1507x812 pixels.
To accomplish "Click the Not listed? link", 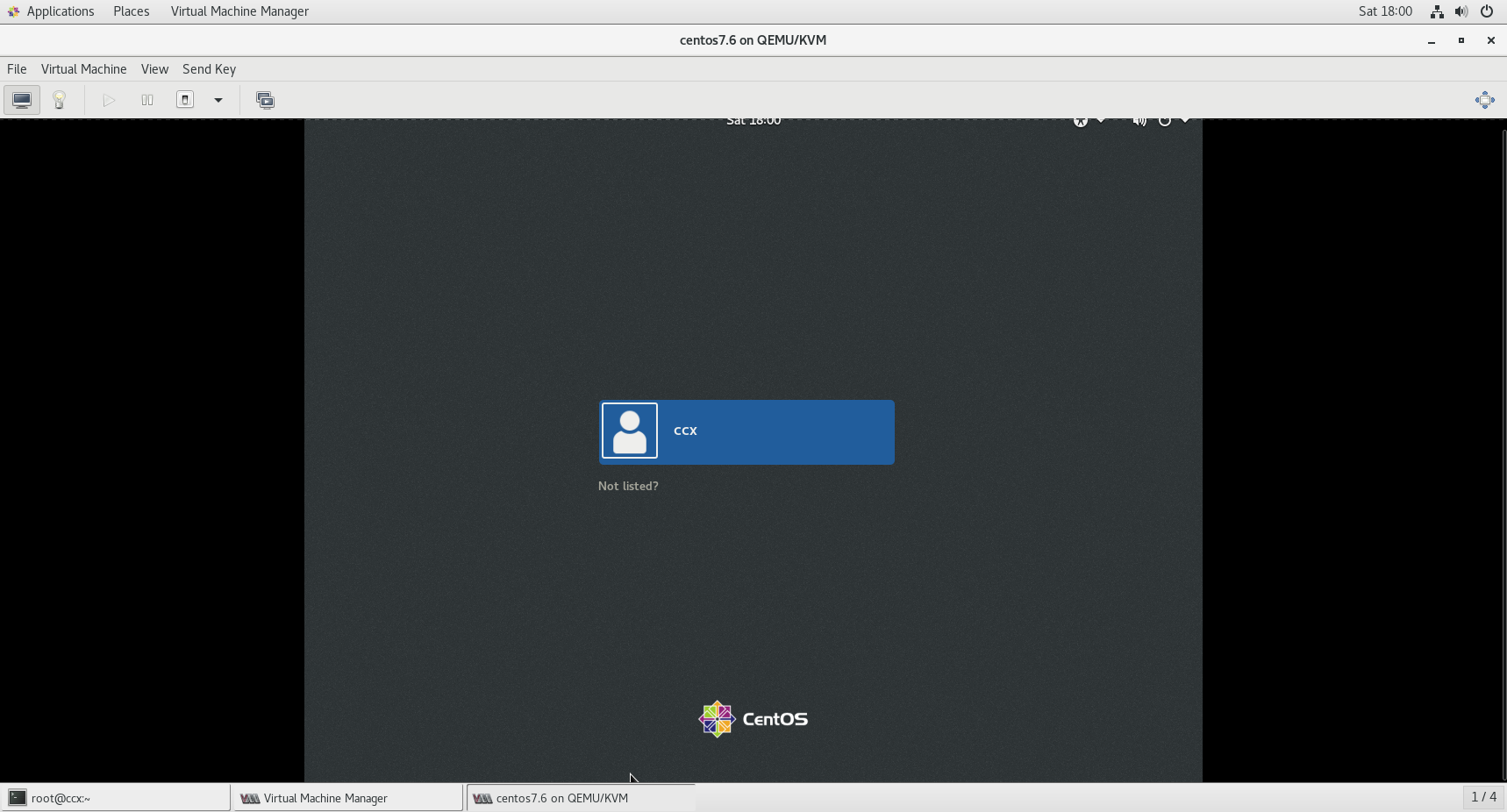I will (x=628, y=486).
